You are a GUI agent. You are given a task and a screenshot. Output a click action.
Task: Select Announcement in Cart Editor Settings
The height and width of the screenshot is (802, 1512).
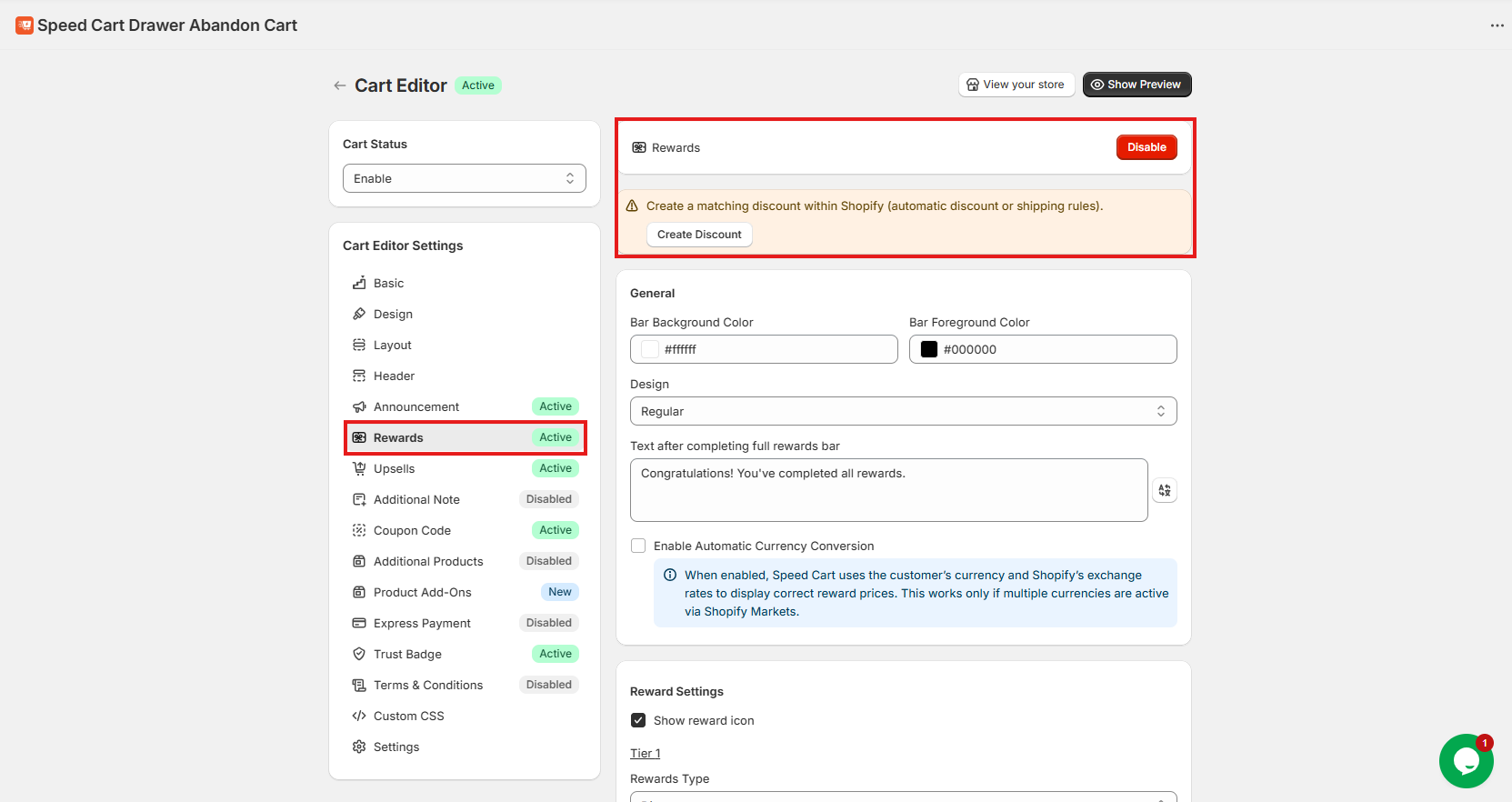pos(416,406)
